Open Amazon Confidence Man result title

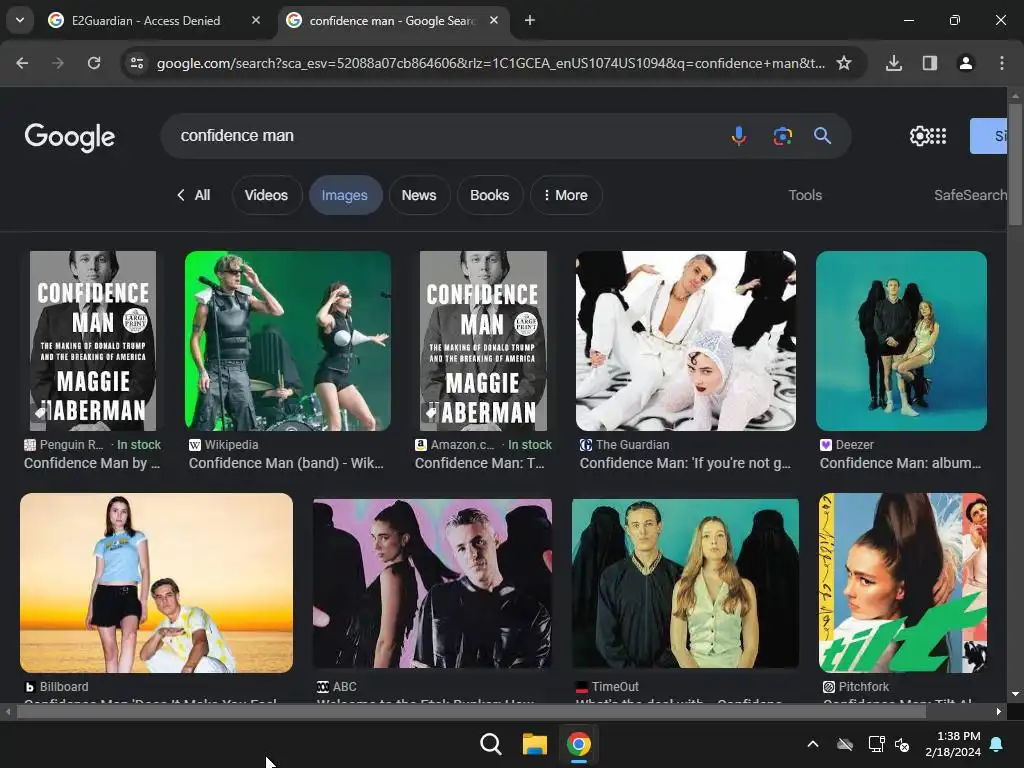(480, 463)
